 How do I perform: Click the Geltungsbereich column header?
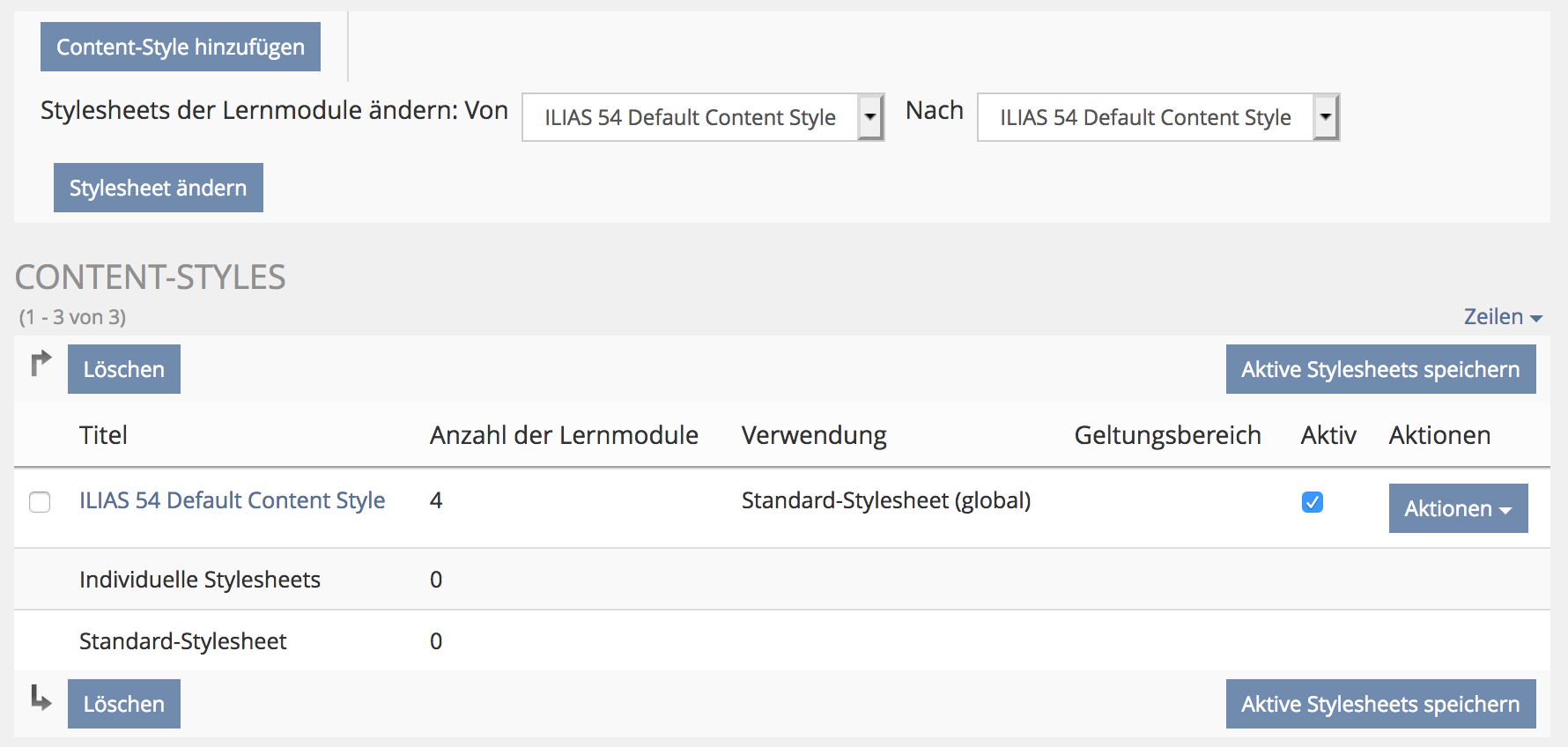(1167, 435)
